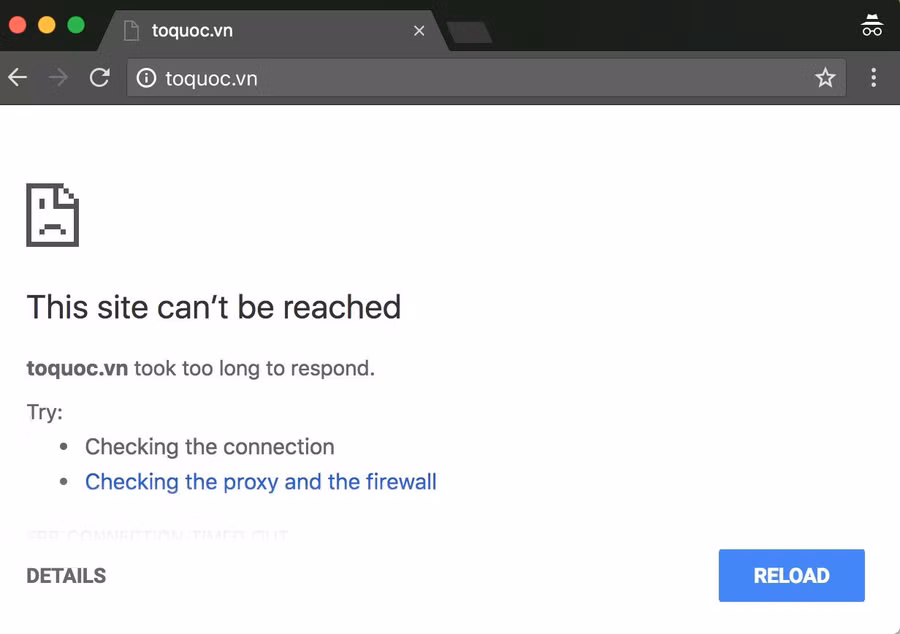The height and width of the screenshot is (634, 900).
Task: Maximize the window with the green button
Action: pyautogui.click(x=76, y=25)
